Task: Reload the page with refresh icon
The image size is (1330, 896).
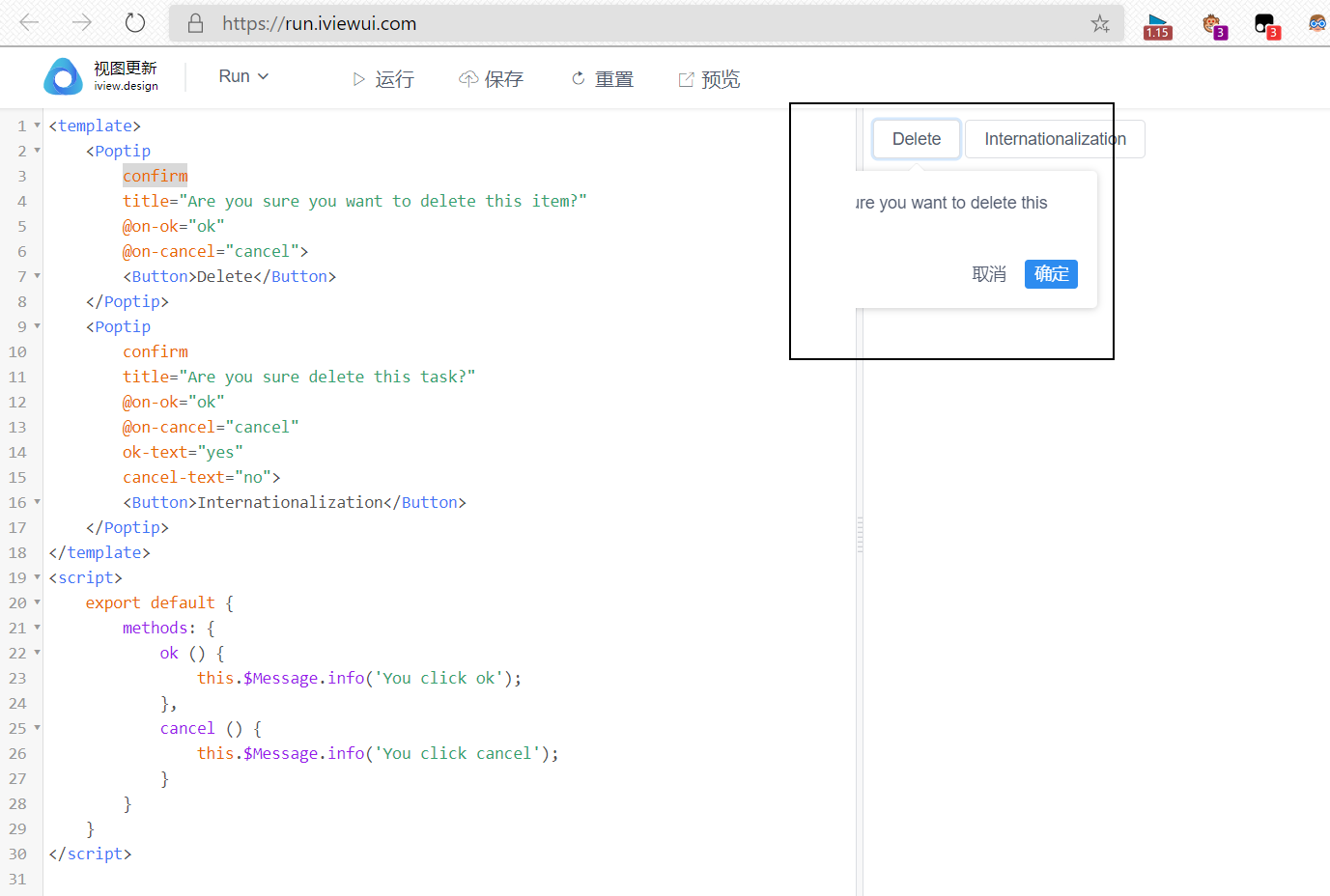Action: [135, 22]
